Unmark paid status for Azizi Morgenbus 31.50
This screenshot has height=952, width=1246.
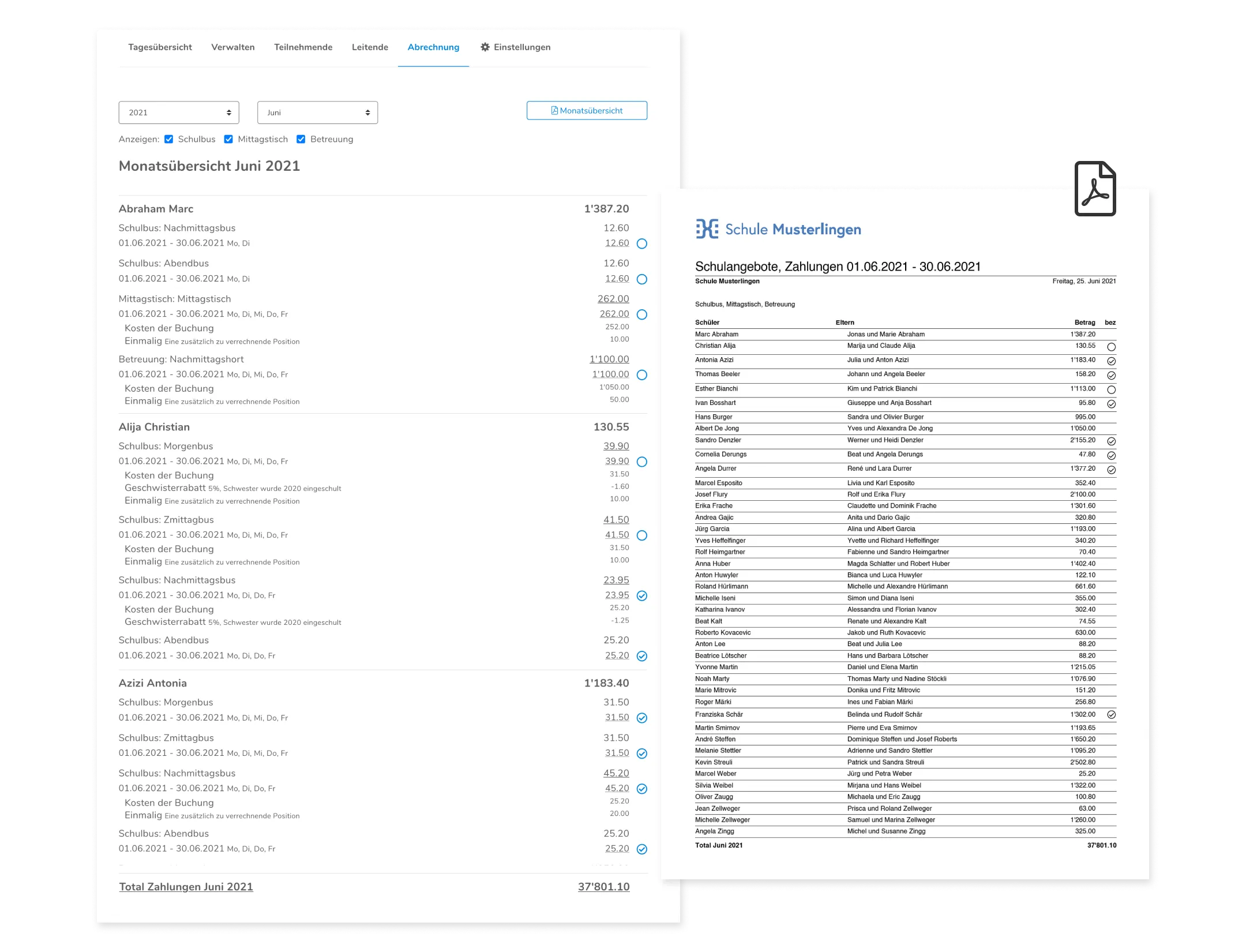pos(641,718)
